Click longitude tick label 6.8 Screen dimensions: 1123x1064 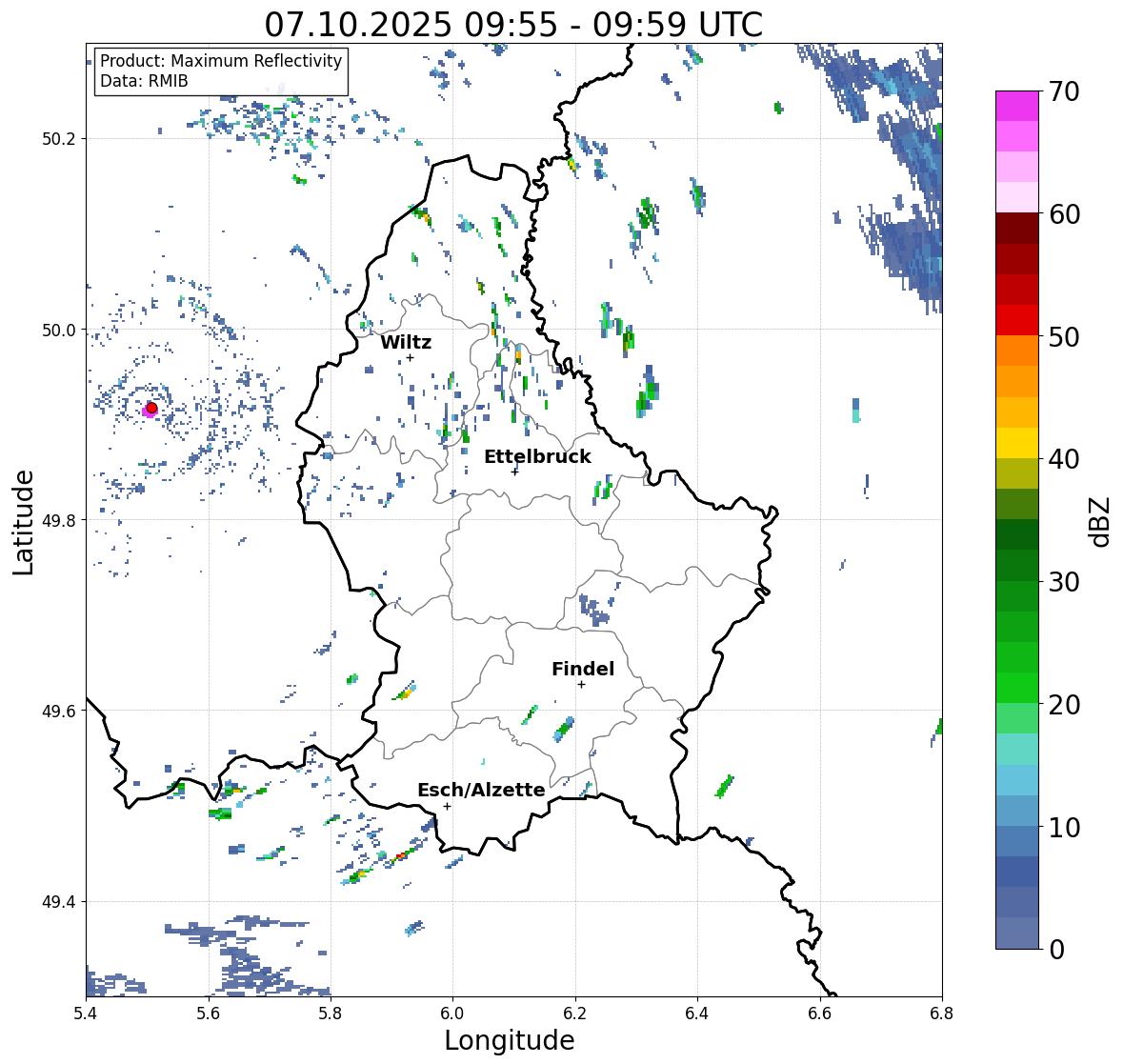(x=942, y=1014)
